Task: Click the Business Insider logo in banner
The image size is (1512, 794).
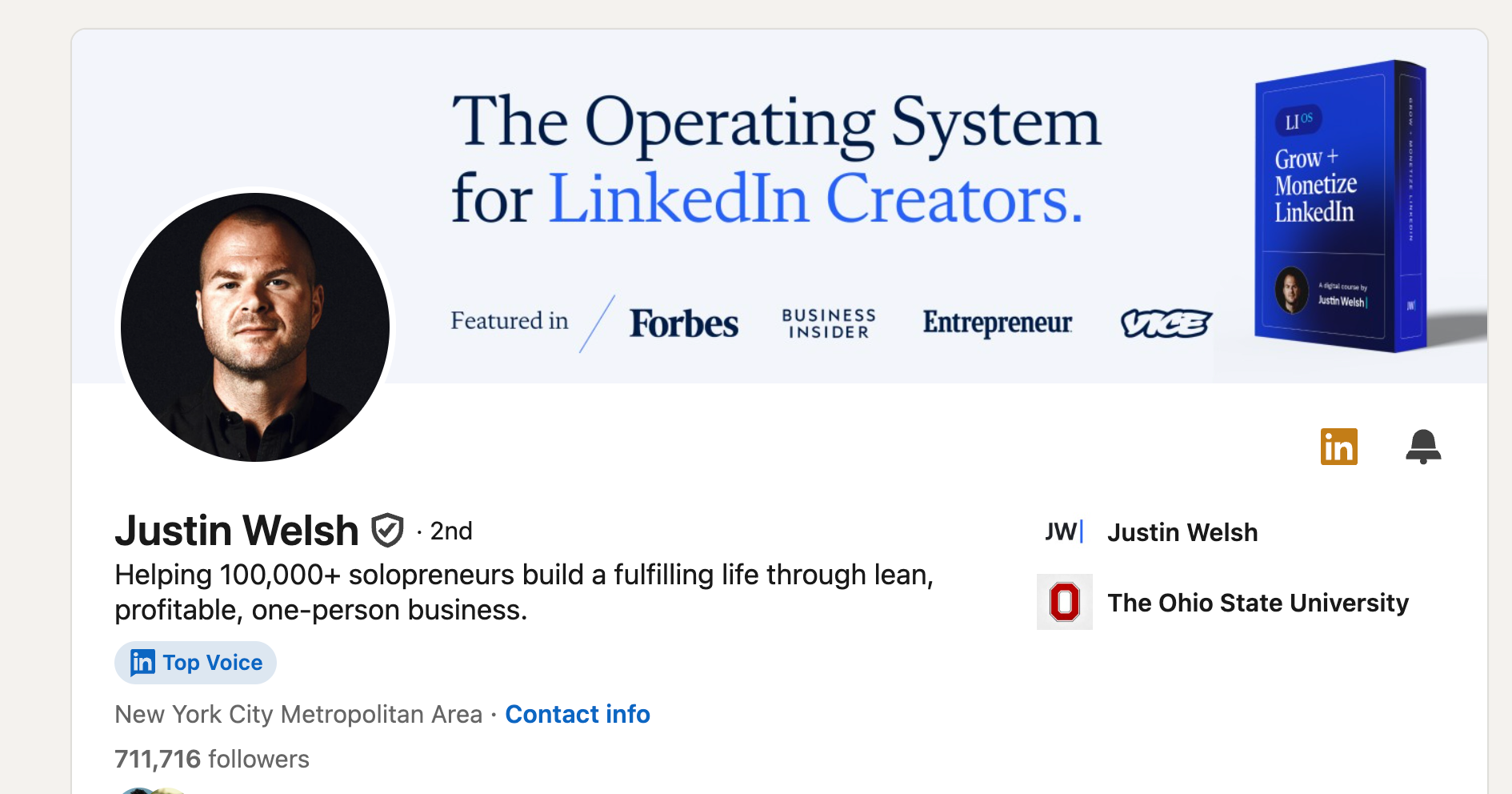Action: point(829,323)
